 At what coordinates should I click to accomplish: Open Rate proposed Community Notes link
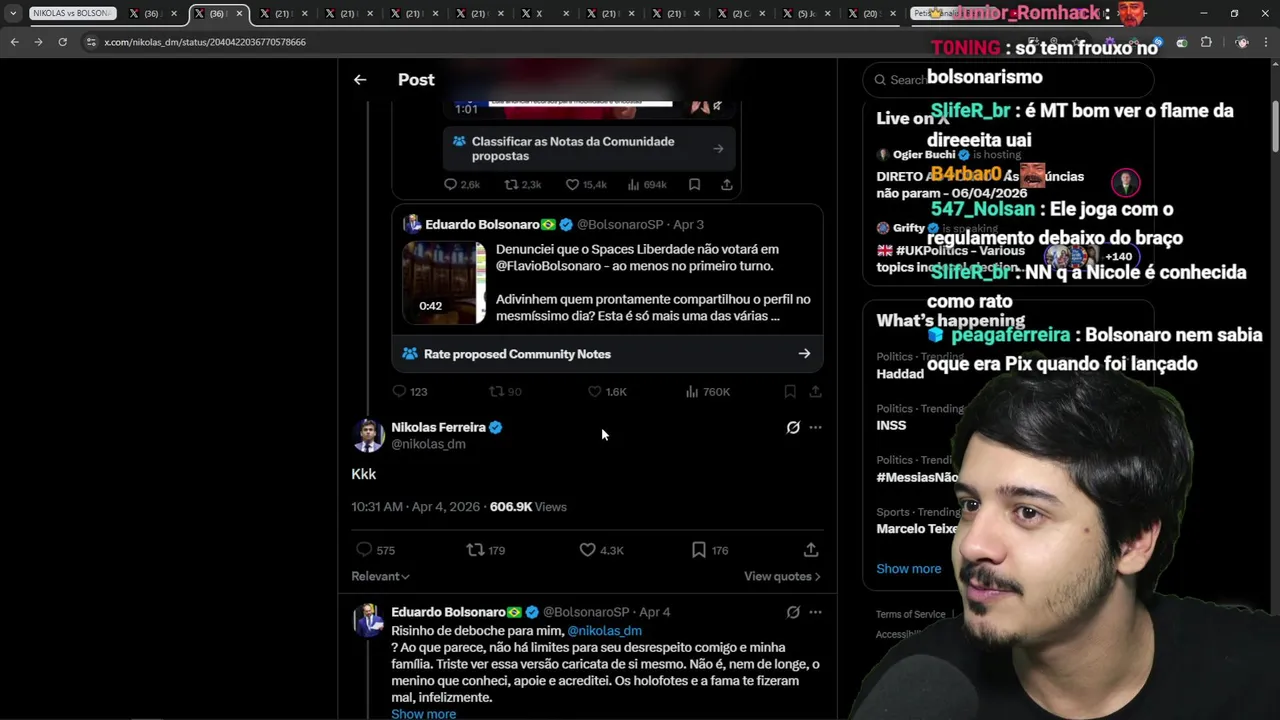[607, 354]
